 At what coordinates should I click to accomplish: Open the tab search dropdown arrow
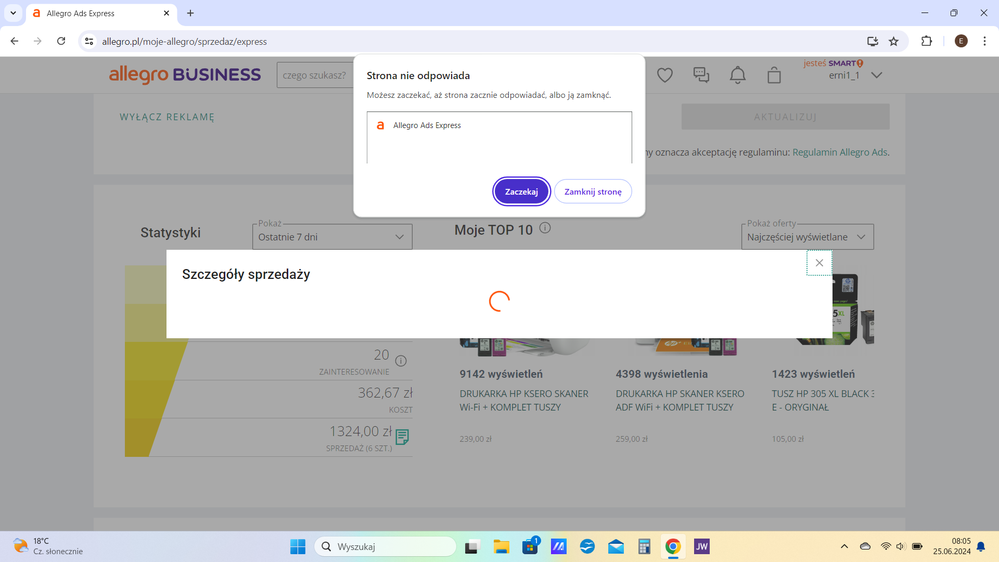13,13
